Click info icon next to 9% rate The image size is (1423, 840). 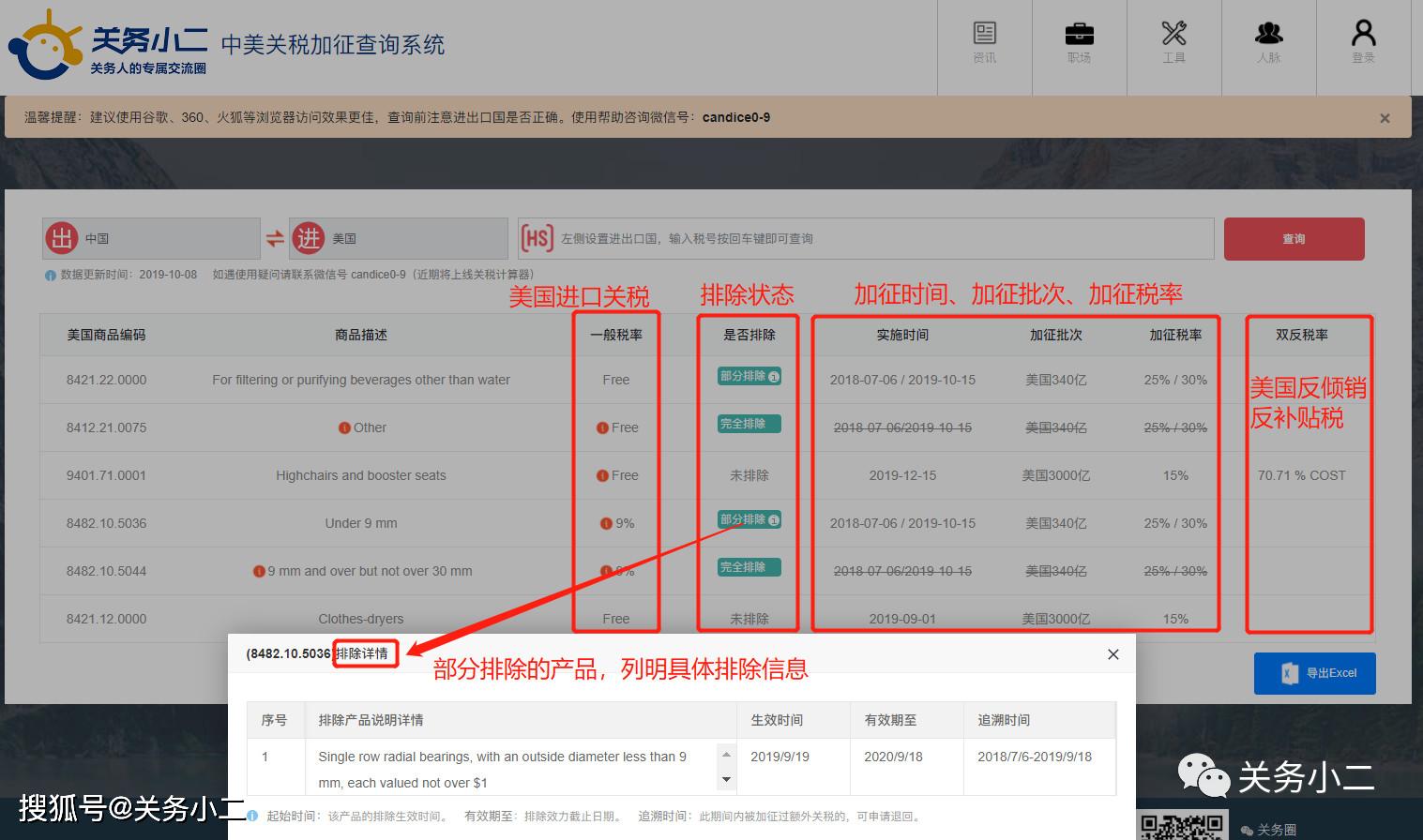pos(606,524)
